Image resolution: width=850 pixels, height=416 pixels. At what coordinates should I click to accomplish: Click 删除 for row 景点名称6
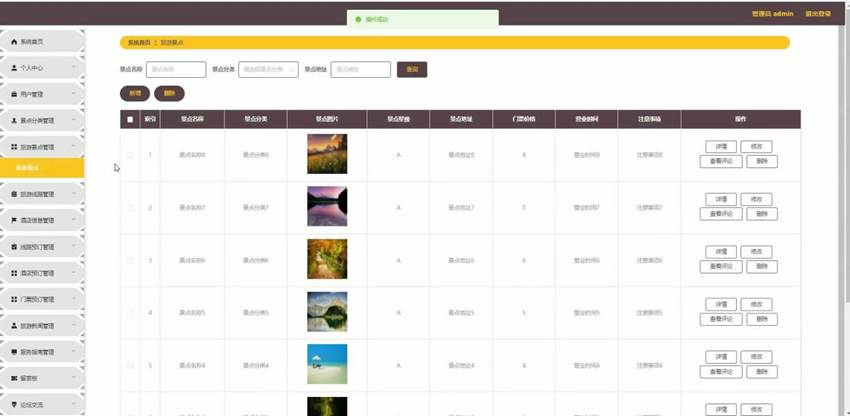(762, 266)
